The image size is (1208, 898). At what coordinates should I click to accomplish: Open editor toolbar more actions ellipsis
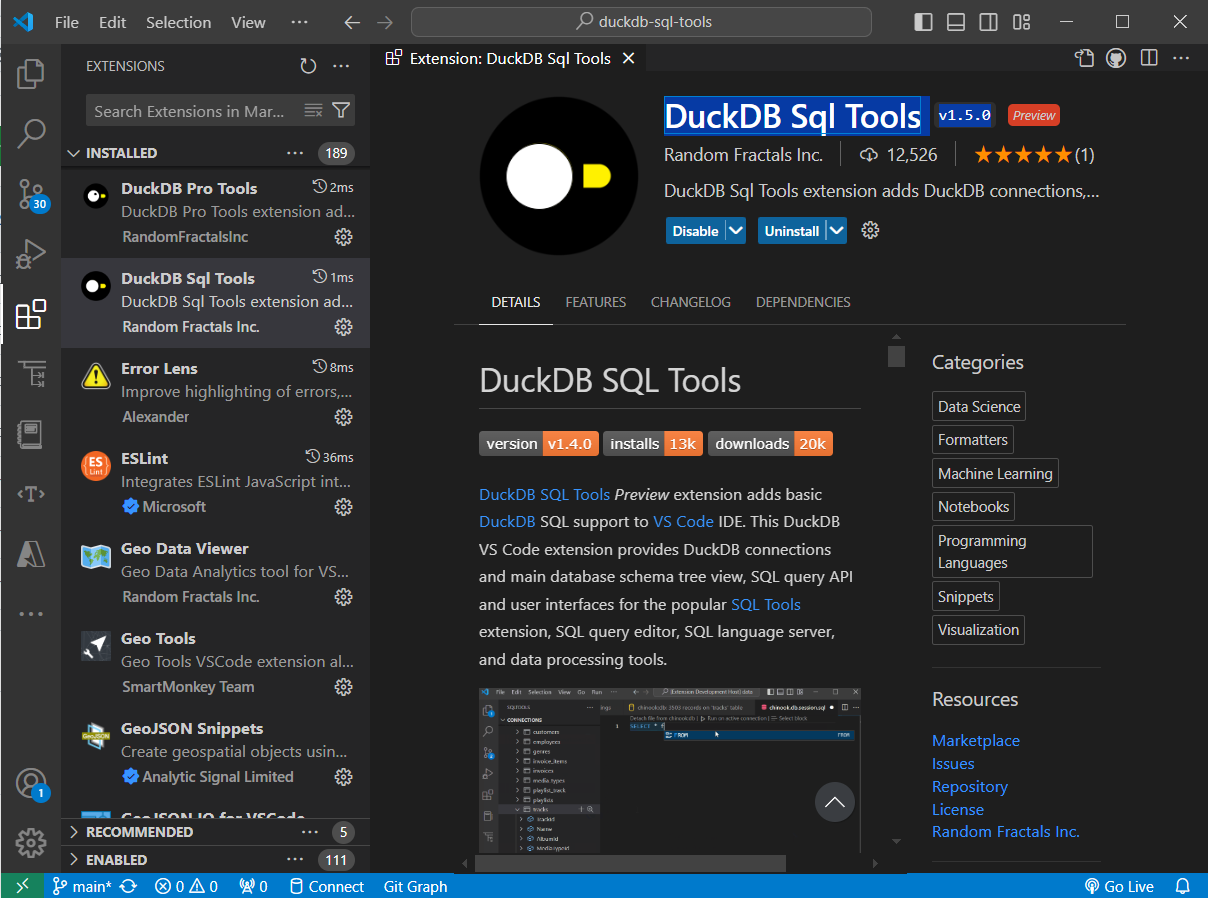(x=1182, y=58)
